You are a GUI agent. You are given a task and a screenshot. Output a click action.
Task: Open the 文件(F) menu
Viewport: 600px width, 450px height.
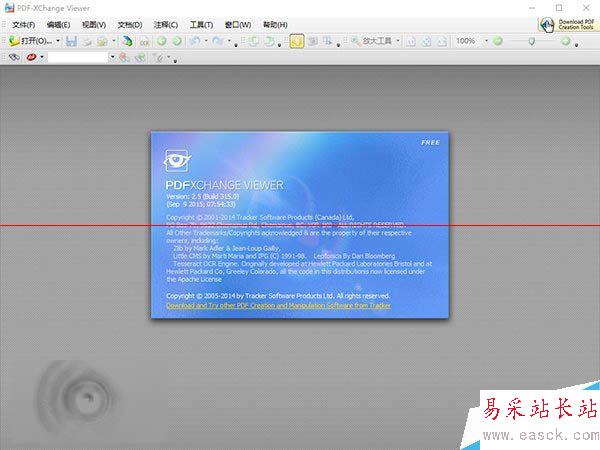point(23,25)
